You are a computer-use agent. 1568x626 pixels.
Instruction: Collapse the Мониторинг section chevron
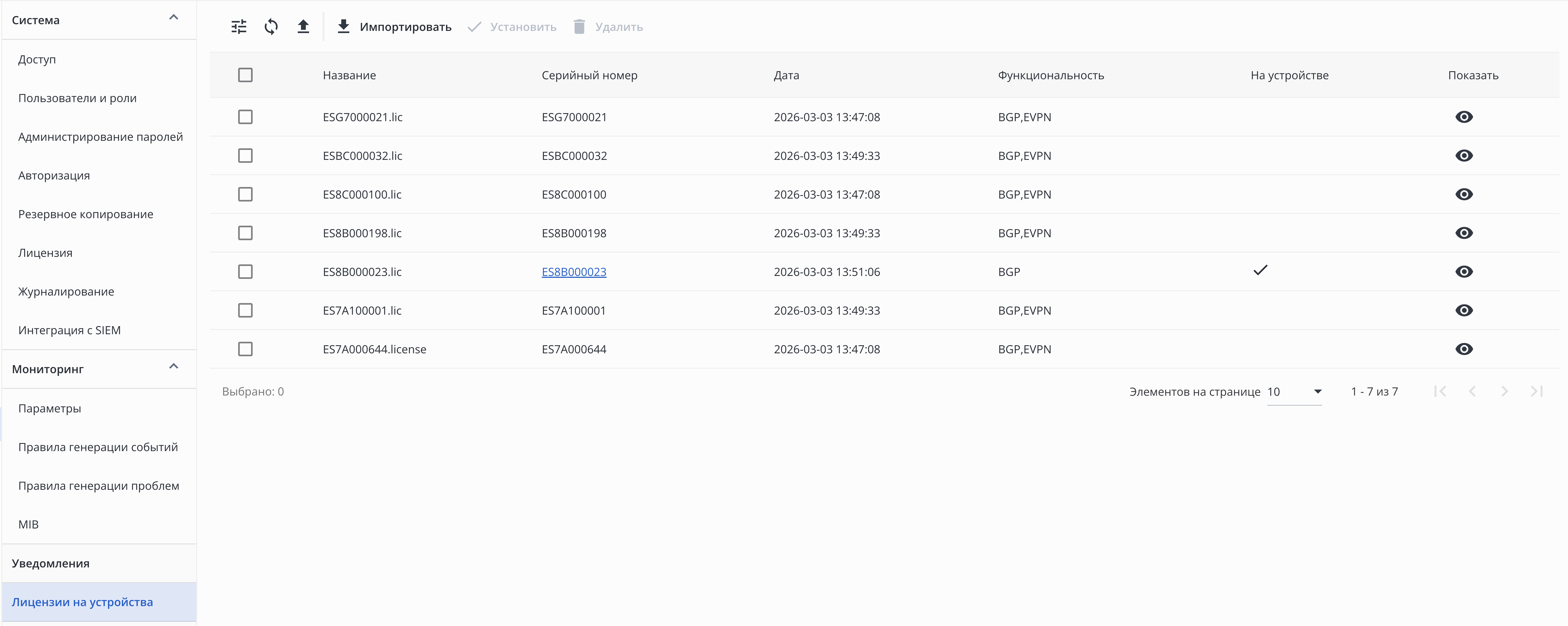coord(173,366)
